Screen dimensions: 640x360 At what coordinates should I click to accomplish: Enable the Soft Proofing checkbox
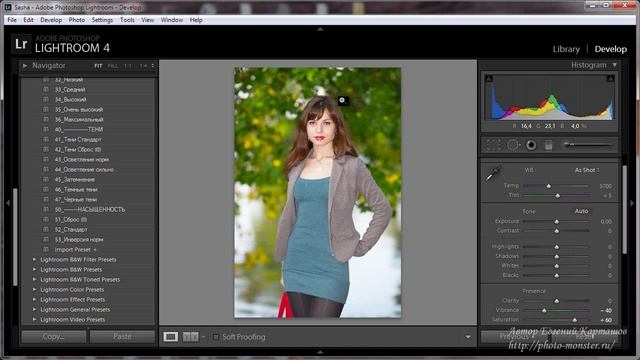pyautogui.click(x=216, y=337)
